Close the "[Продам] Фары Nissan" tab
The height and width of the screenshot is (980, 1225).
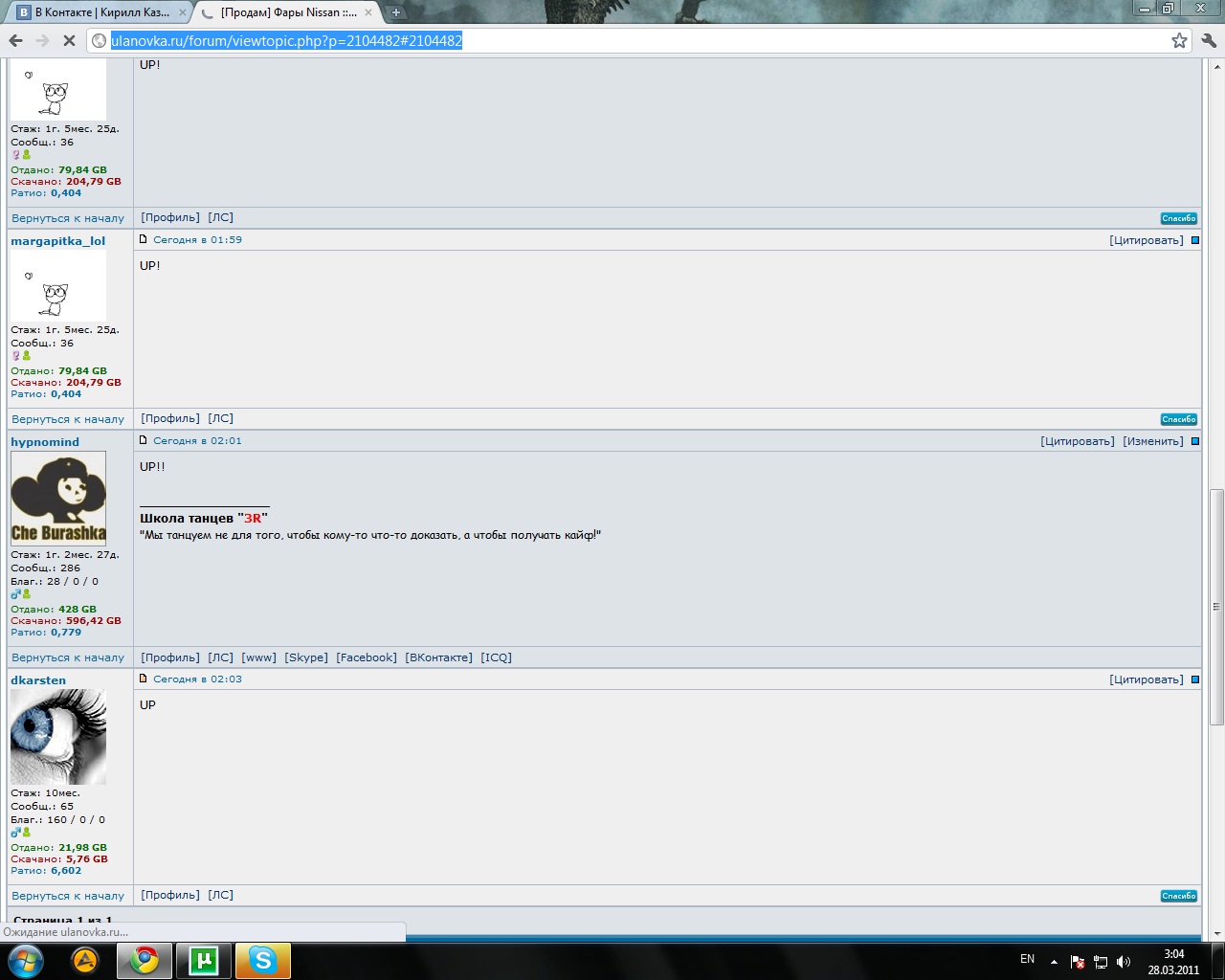(x=368, y=12)
